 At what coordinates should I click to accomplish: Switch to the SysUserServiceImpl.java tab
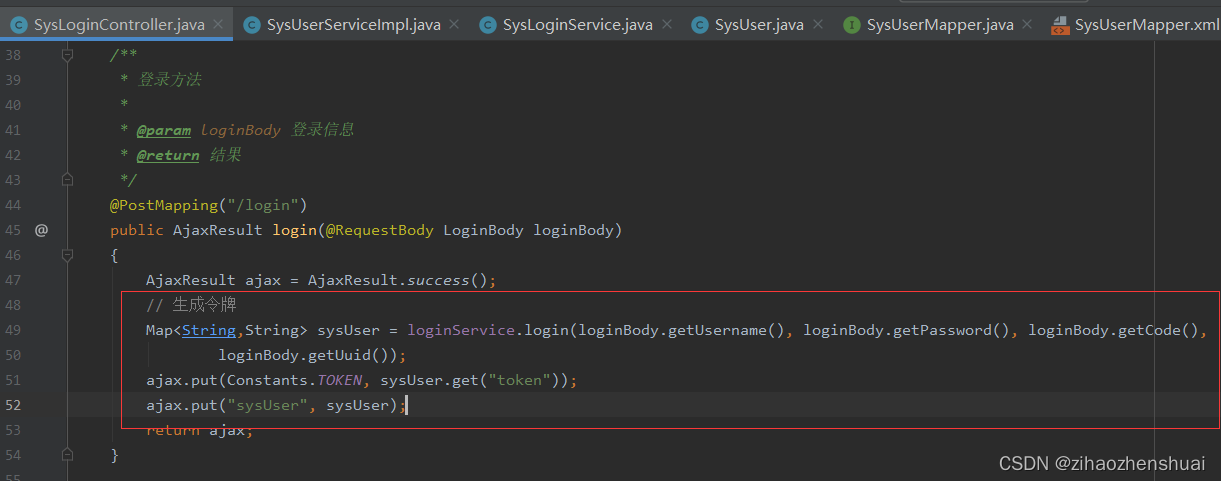352,25
